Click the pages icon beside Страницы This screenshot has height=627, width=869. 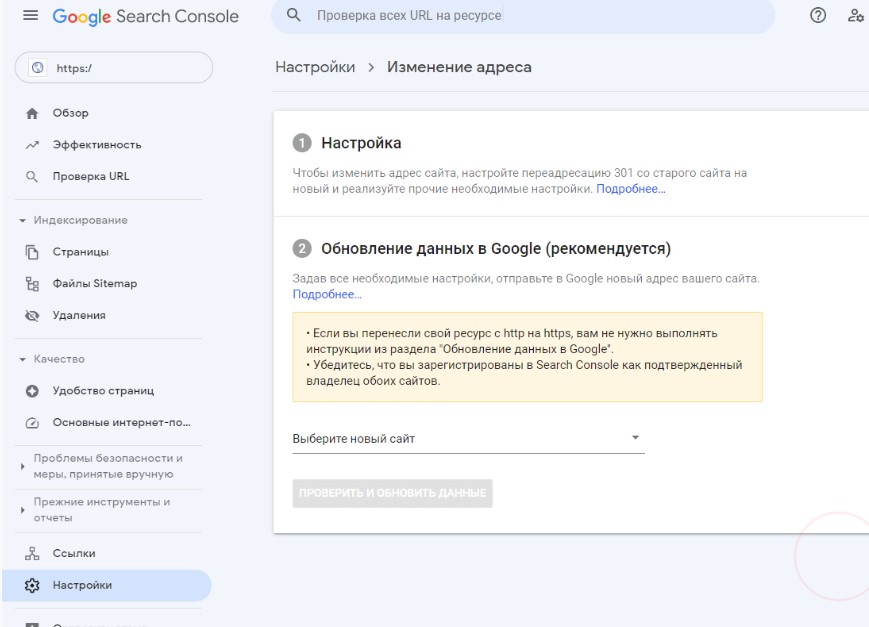click(32, 252)
